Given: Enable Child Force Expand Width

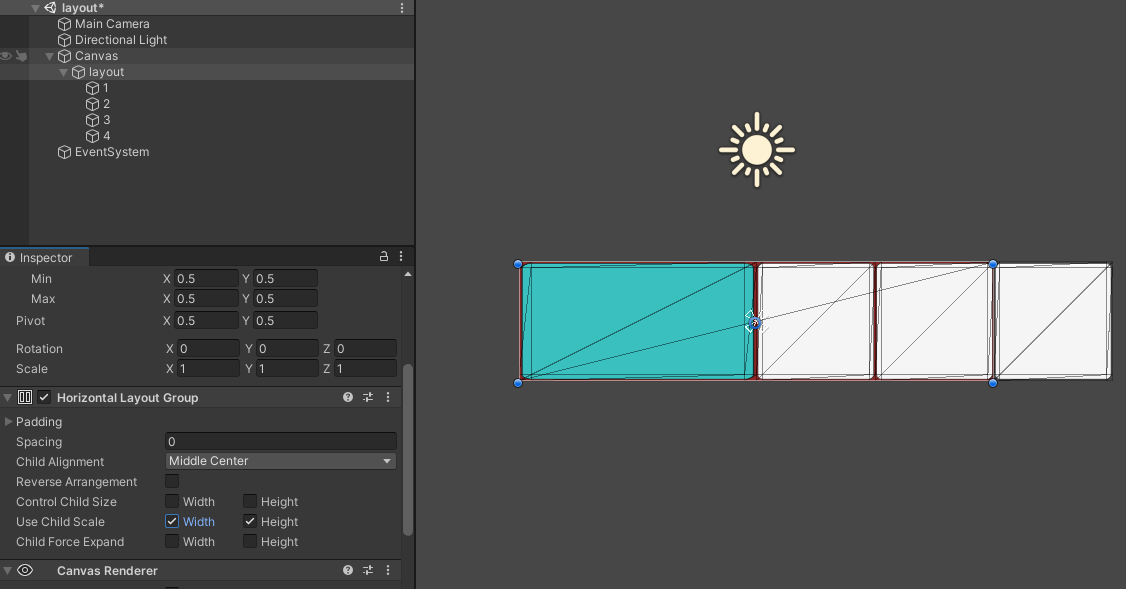Looking at the screenshot, I should [172, 542].
